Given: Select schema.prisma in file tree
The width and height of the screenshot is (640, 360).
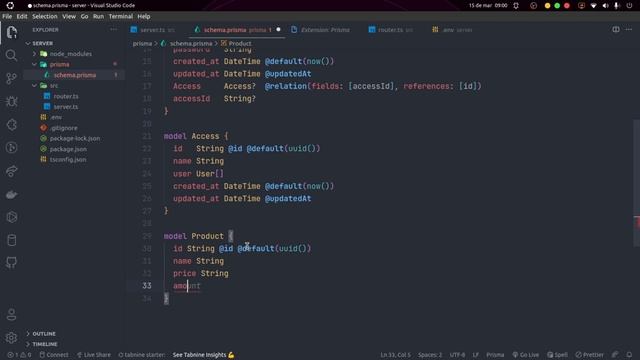Looking at the screenshot, I should (75, 75).
